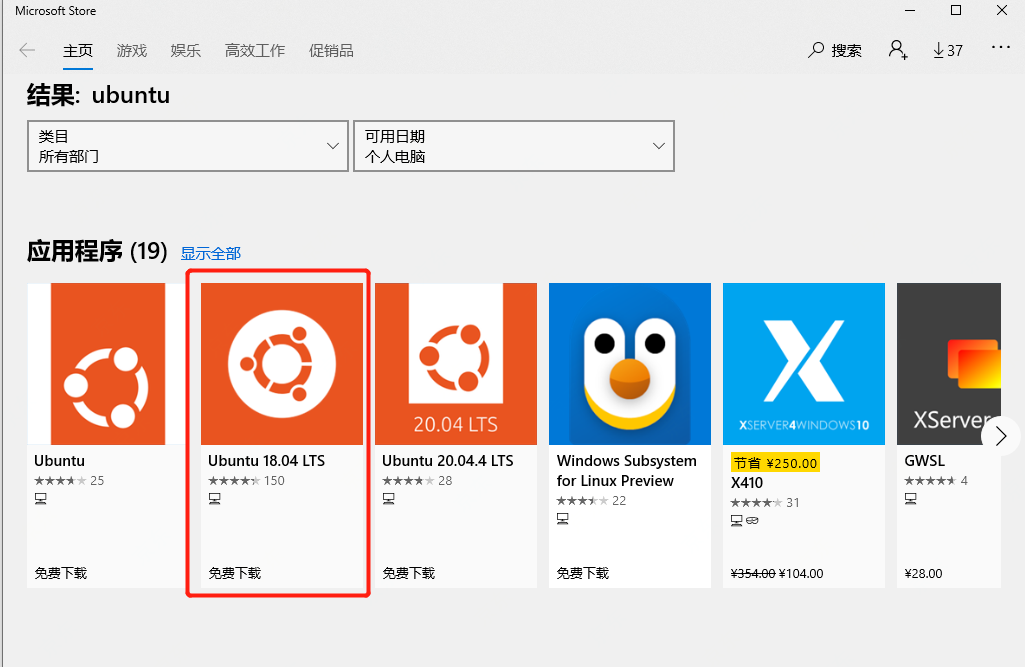
Task: Go back with the arrow icon
Action: tap(27, 50)
